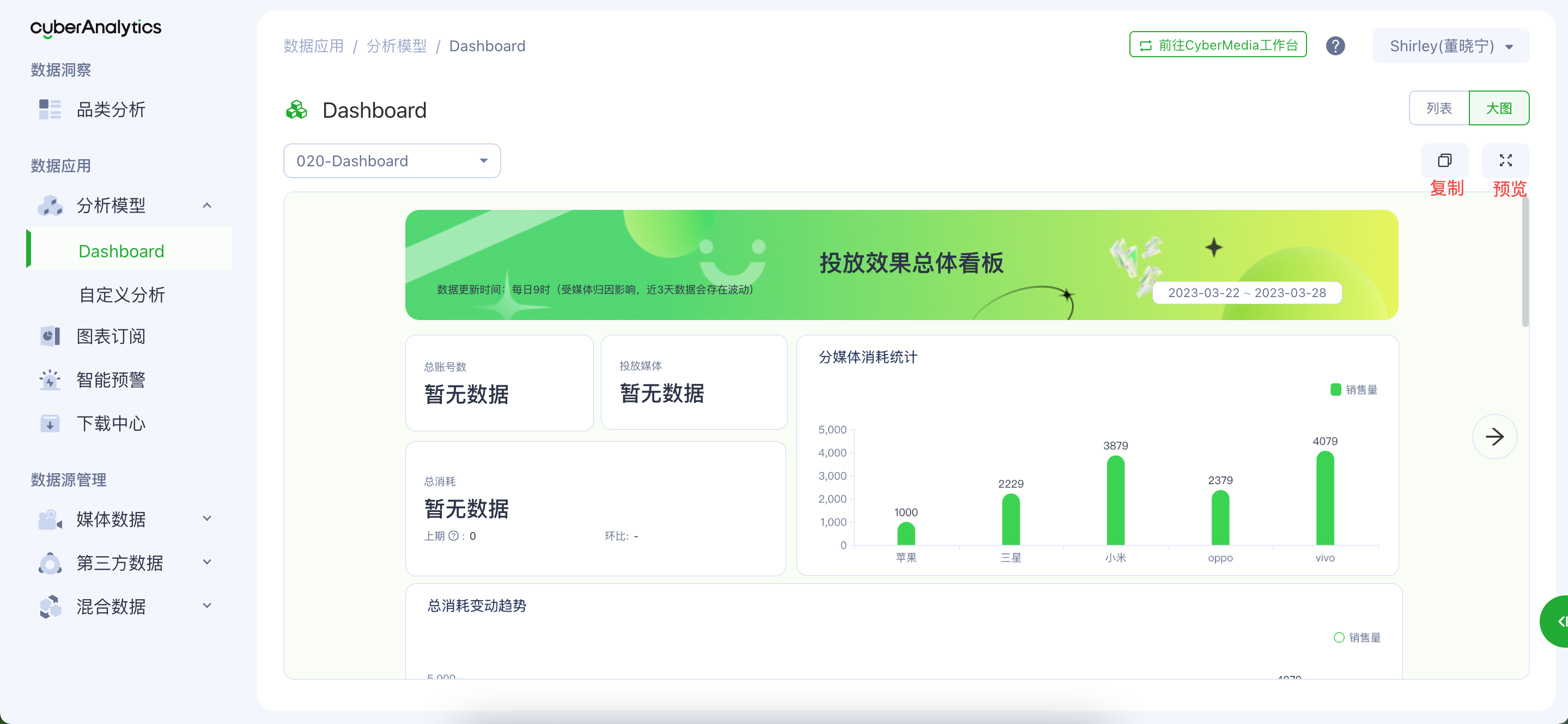Collapse the 分析模型 menu section
The image size is (1568, 724).
207,205
